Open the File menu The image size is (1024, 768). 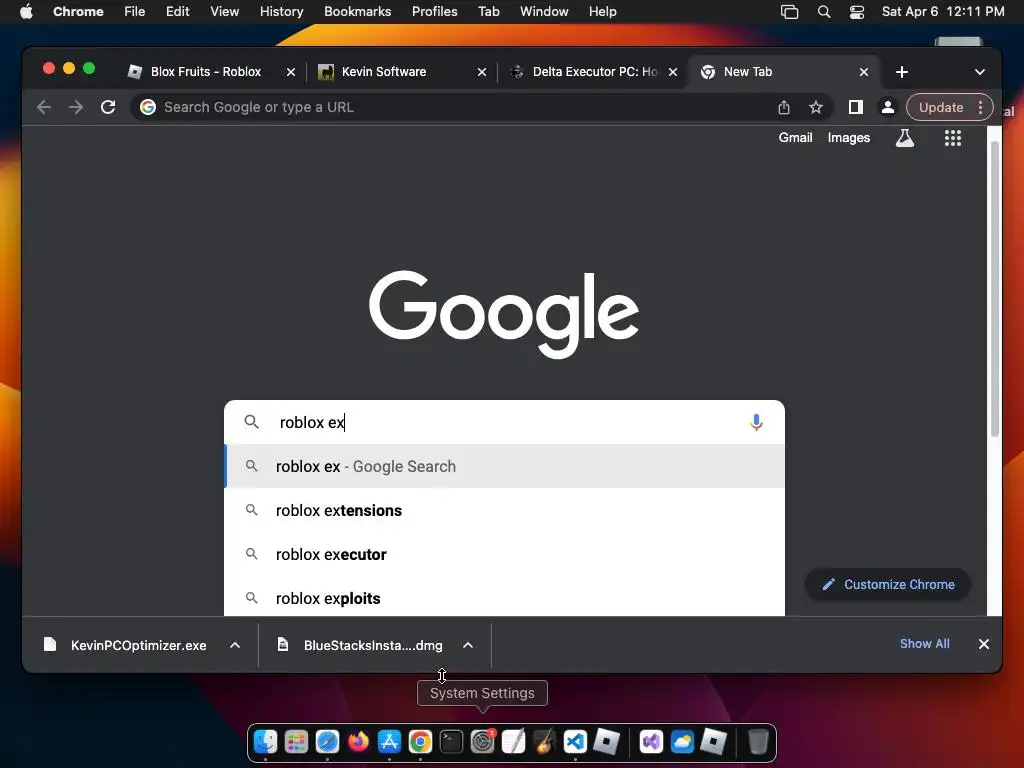135,12
